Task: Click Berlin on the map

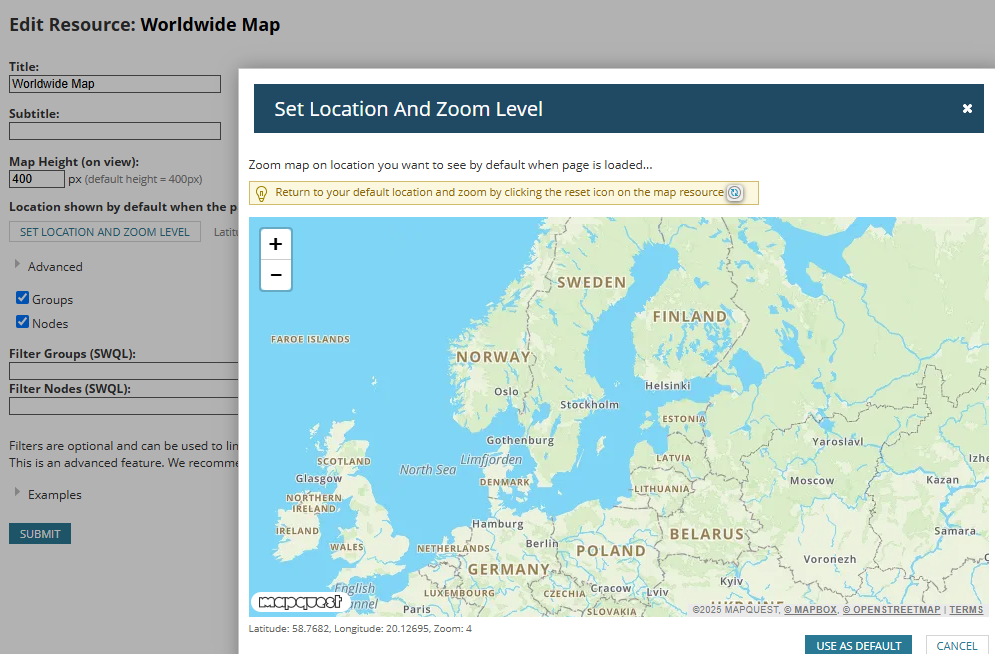Action: pyautogui.click(x=542, y=544)
